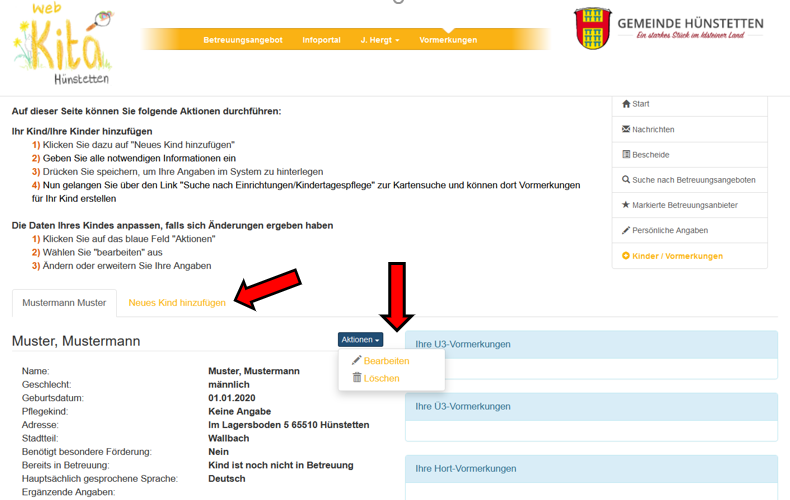790x500 pixels.
Task: Click the Gemeinde Hünstetten coat of arms
Action: click(592, 28)
